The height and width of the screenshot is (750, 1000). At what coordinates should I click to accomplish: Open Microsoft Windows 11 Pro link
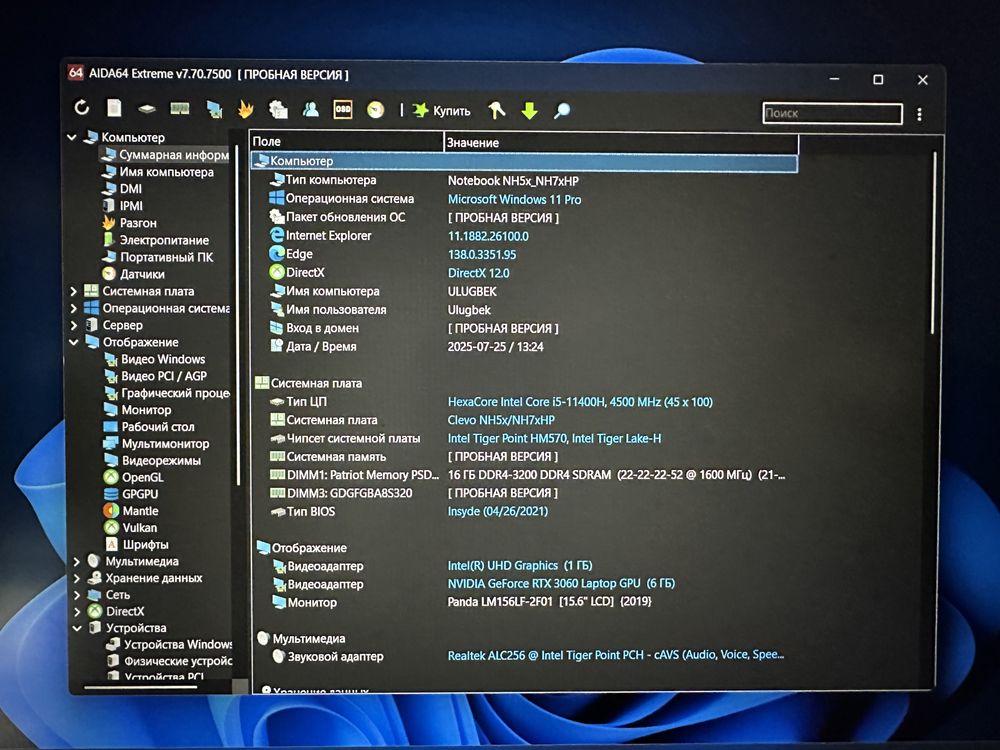514,200
